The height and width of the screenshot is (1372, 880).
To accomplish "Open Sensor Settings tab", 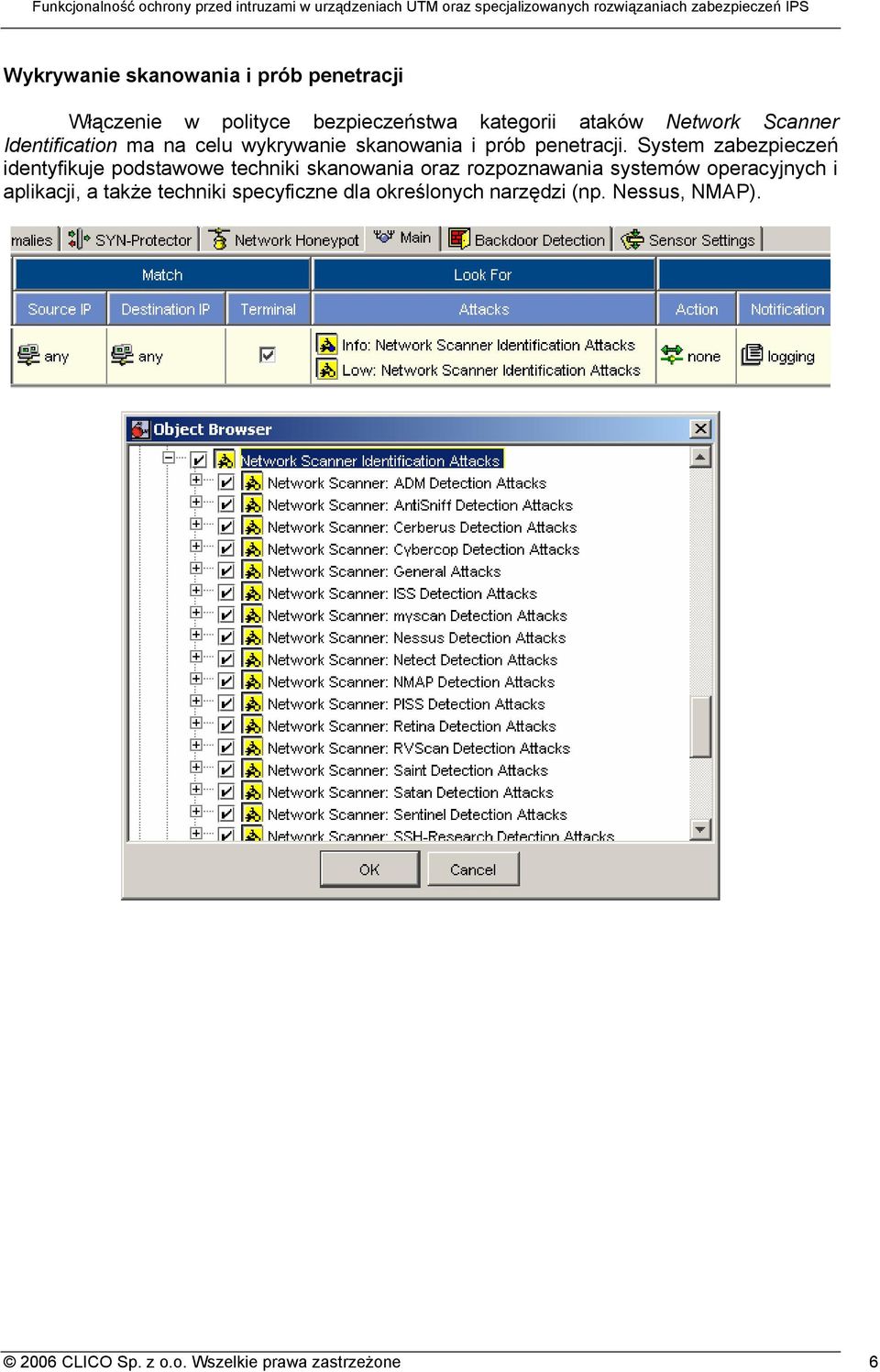I will point(688,239).
